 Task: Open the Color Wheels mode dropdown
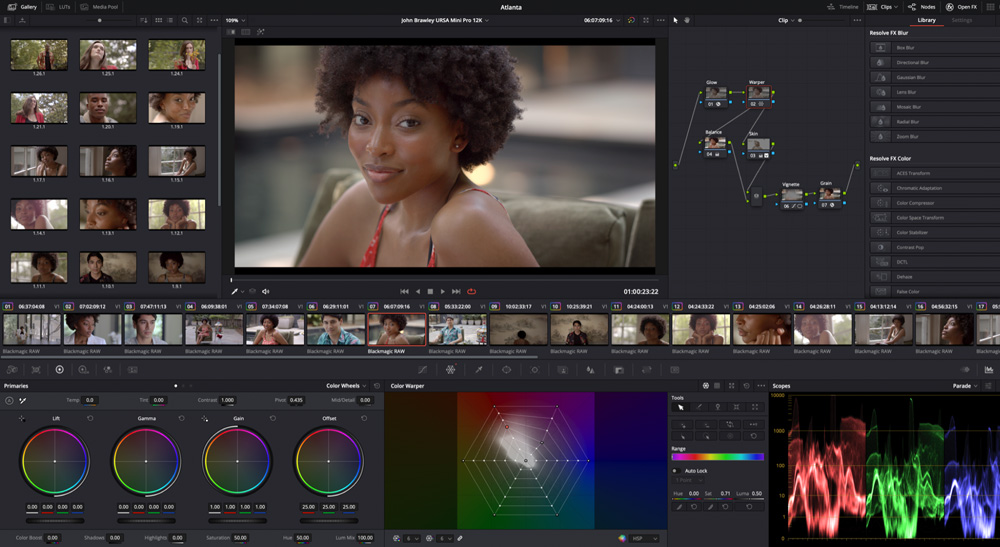346,386
